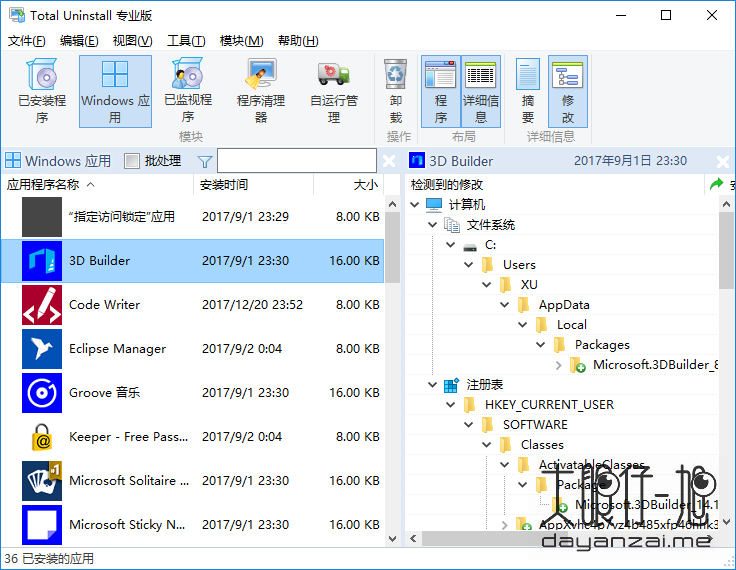Collapse the Users folder node
Viewport: 736px width, 570px height.
468,265
